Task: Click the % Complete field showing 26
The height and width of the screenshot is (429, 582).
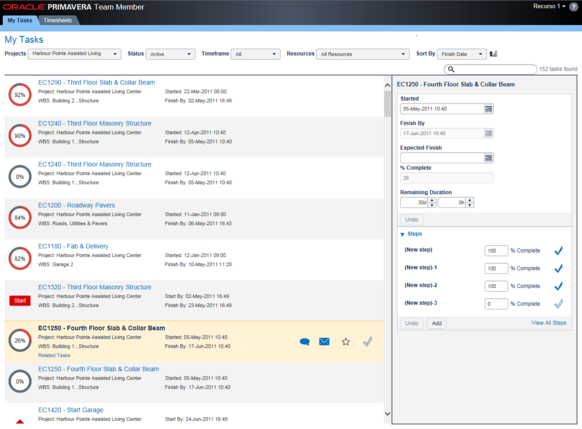Action: [447, 178]
